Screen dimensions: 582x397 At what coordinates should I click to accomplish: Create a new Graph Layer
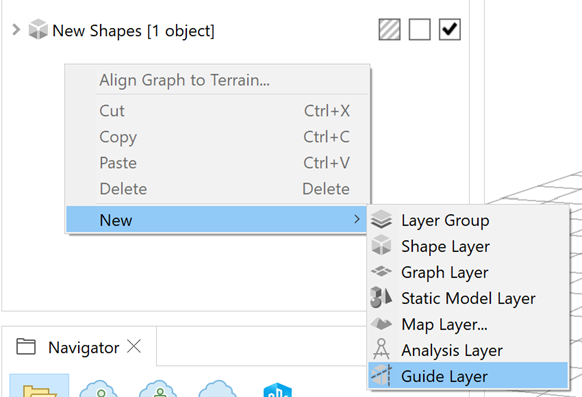point(468,272)
